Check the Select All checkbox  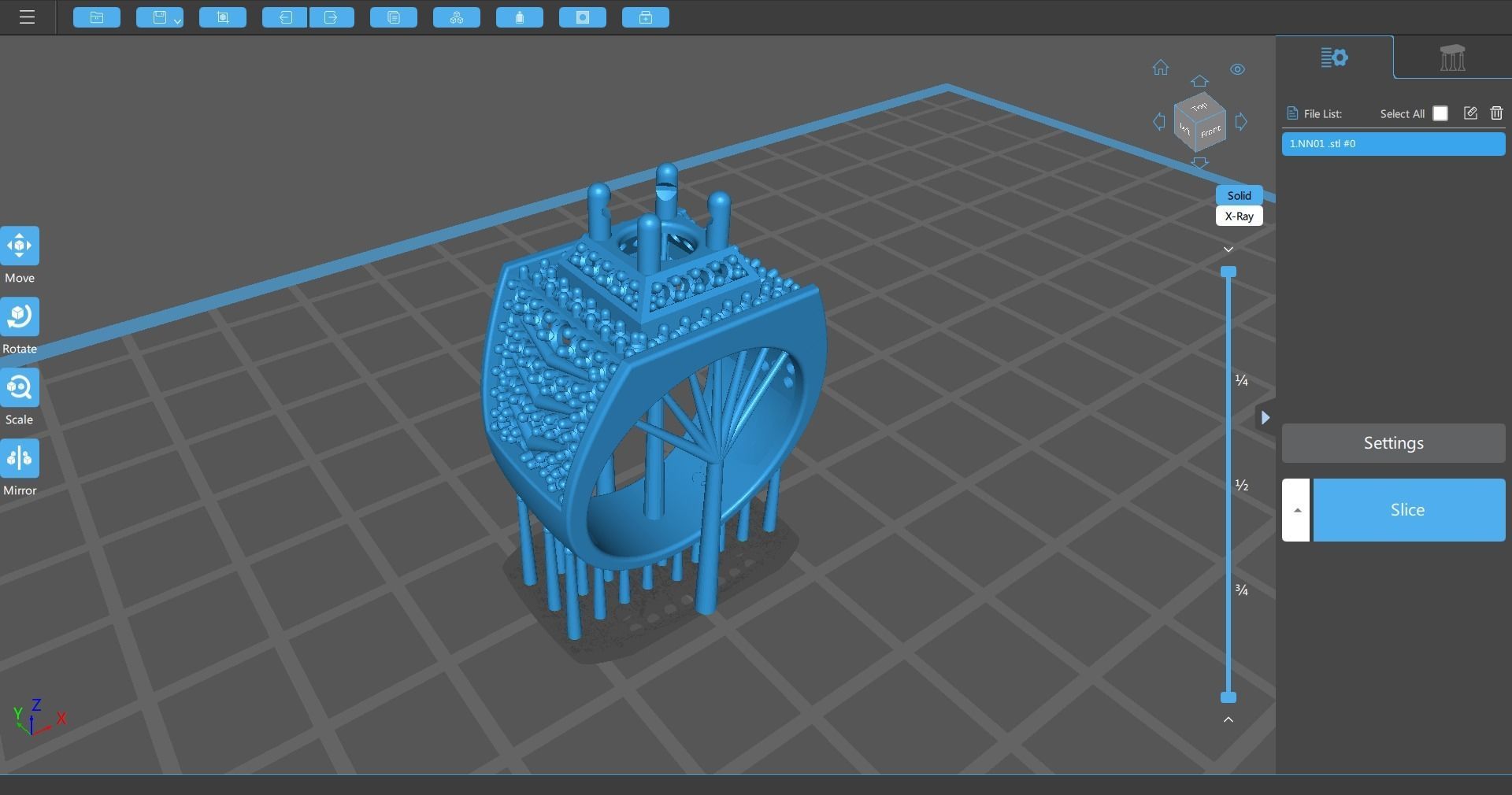[x=1440, y=113]
